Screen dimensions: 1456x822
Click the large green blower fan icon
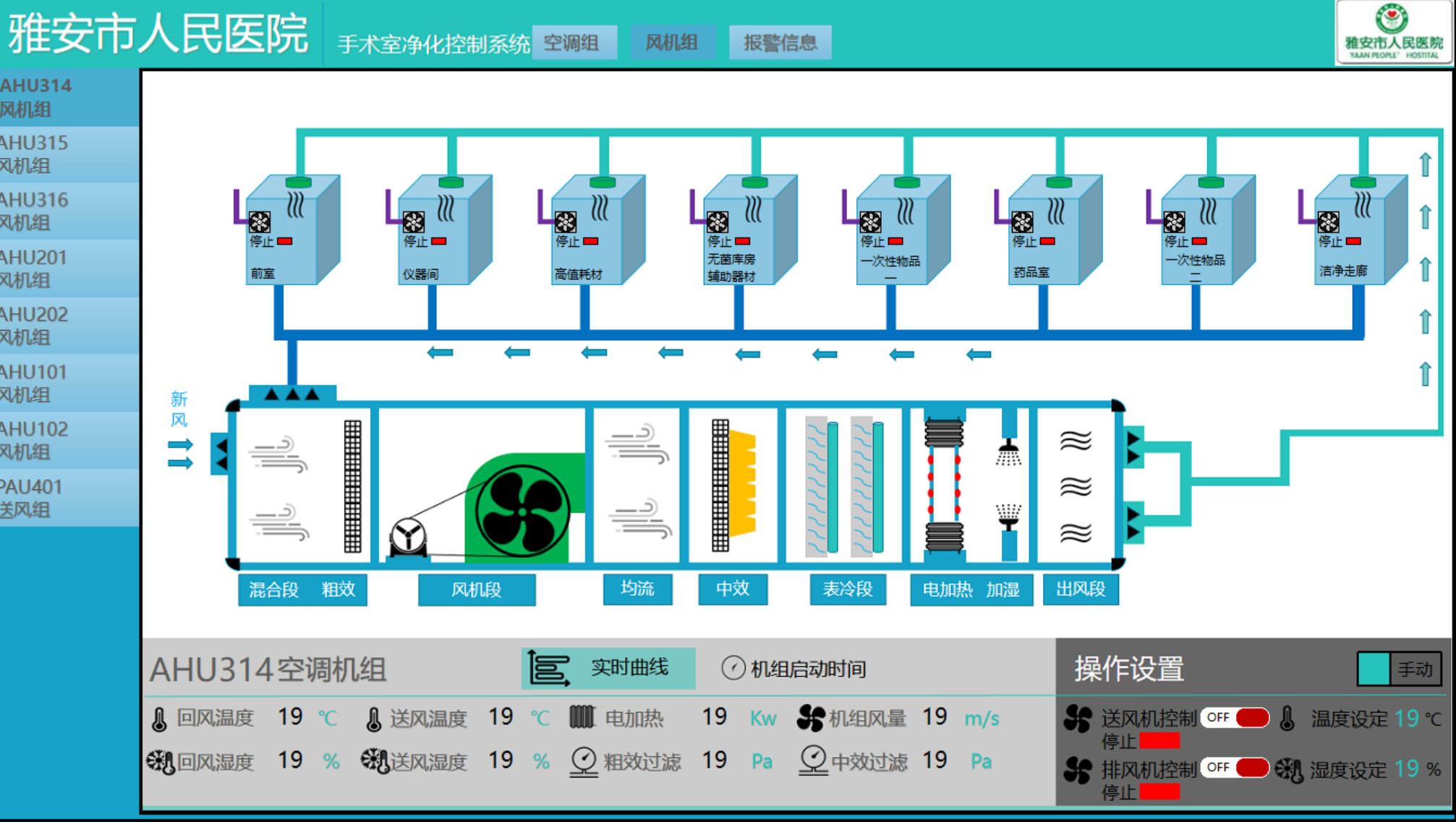click(522, 512)
